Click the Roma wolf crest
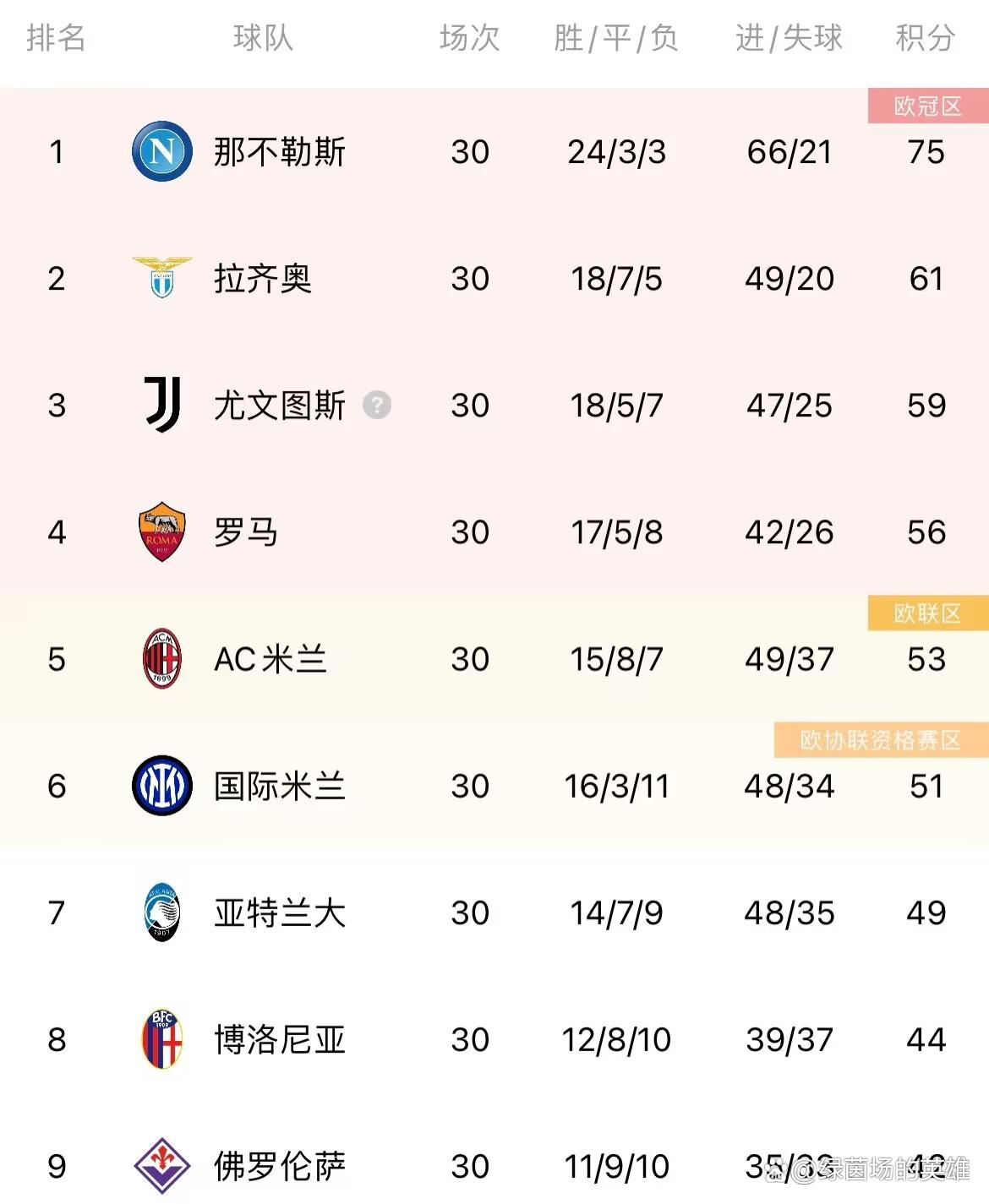This screenshot has height=1204, width=989. [x=161, y=532]
